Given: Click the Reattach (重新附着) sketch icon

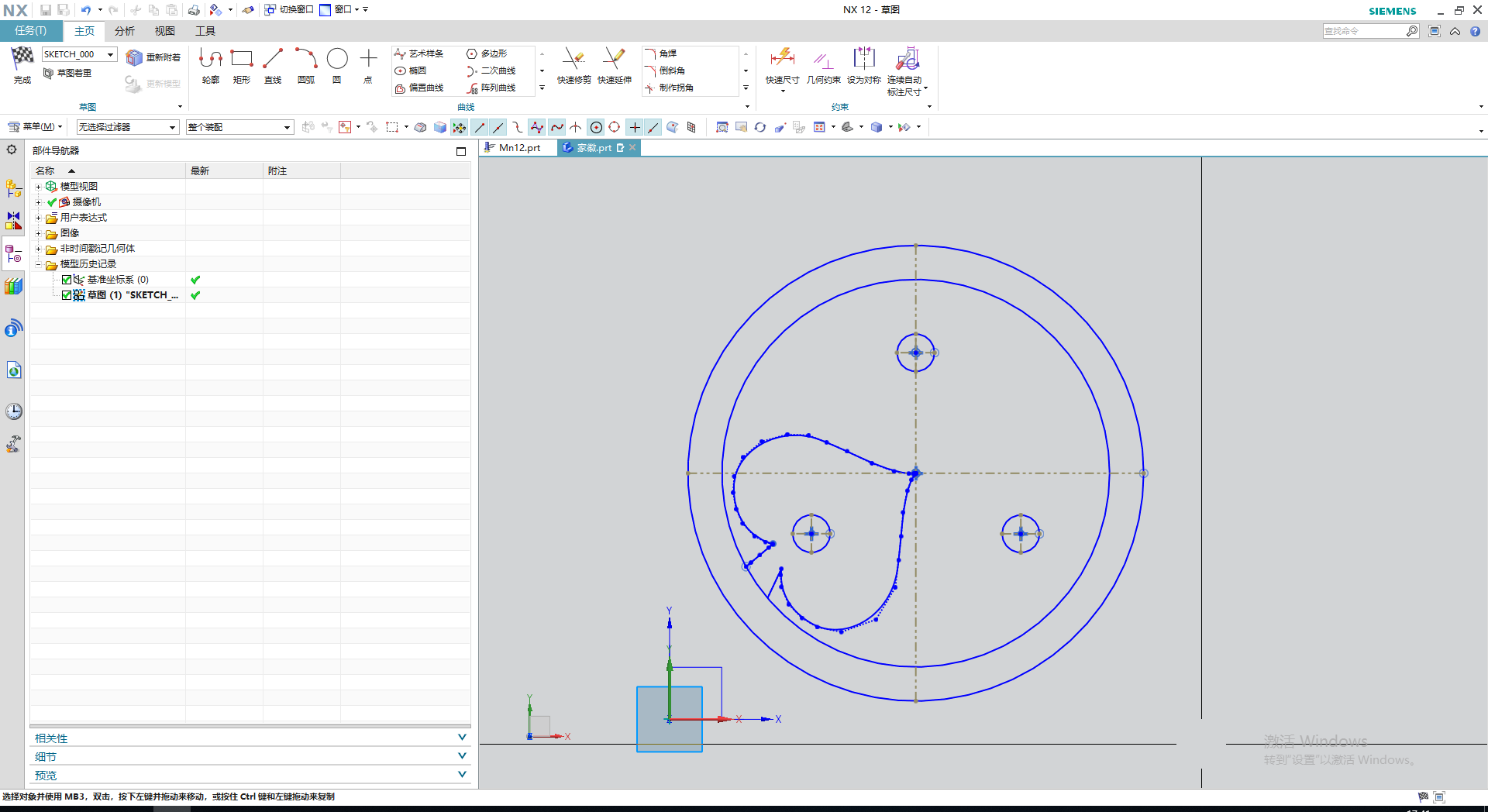Looking at the screenshot, I should tap(153, 57).
